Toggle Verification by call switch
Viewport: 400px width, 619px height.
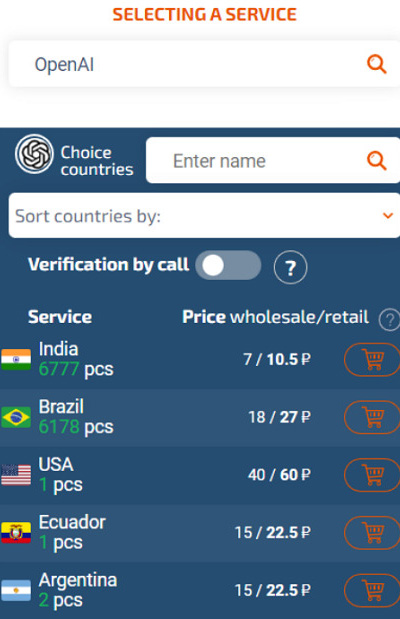click(x=228, y=265)
